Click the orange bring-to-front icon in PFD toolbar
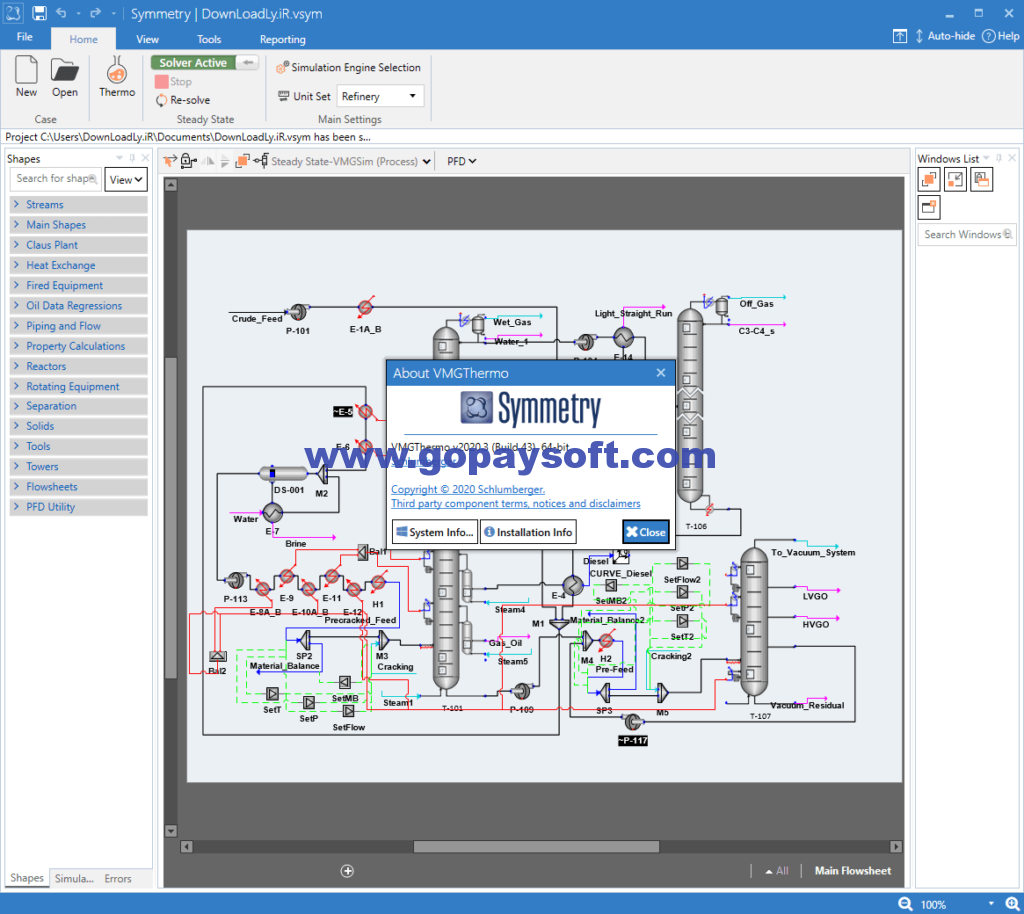1024x914 pixels. (x=242, y=161)
